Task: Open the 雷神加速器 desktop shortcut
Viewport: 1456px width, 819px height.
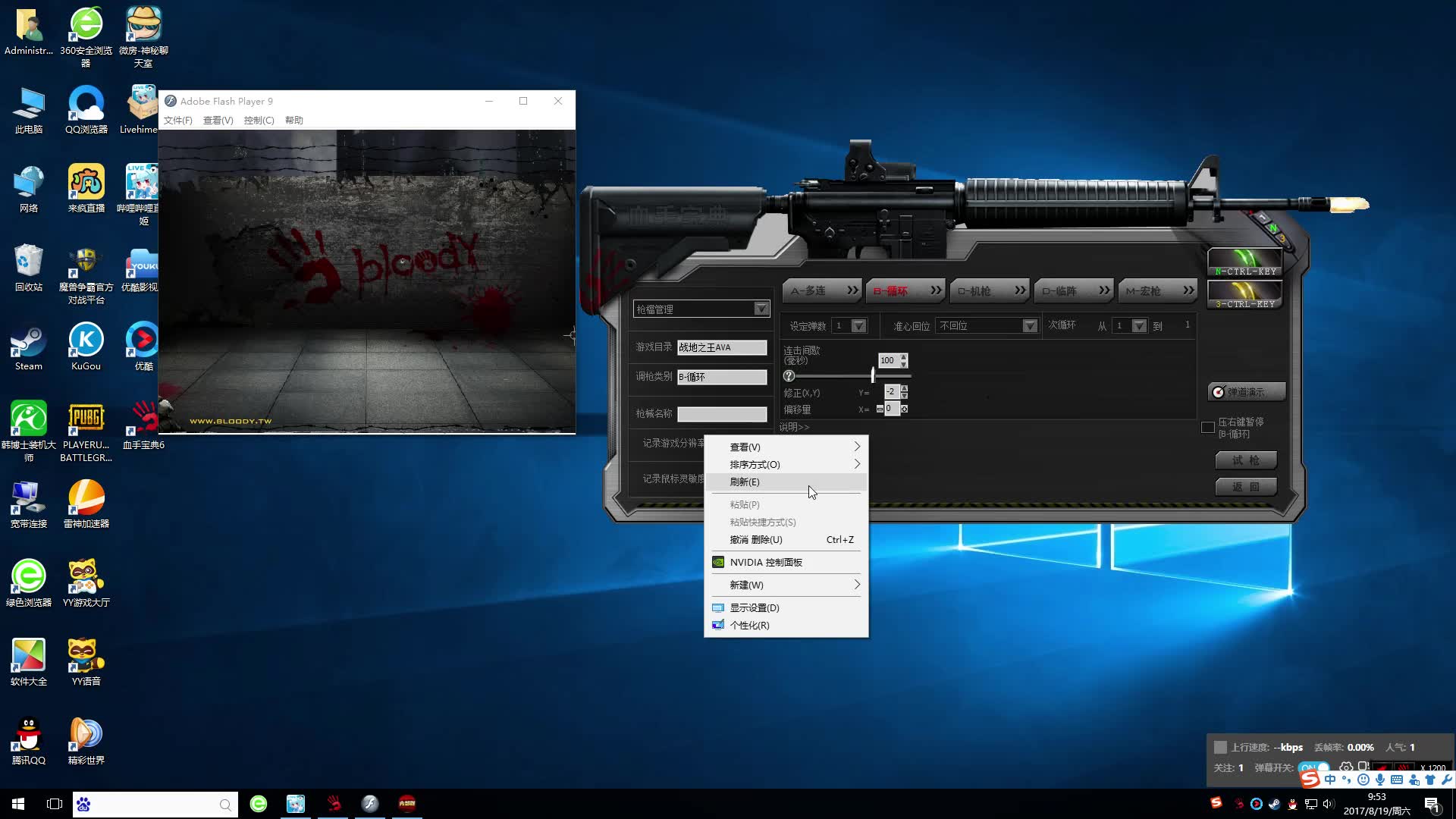Action: pos(86,504)
